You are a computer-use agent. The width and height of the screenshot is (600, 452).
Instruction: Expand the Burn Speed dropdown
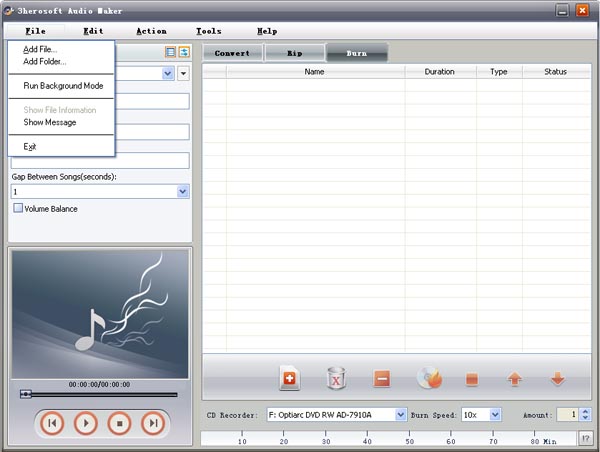click(495, 414)
